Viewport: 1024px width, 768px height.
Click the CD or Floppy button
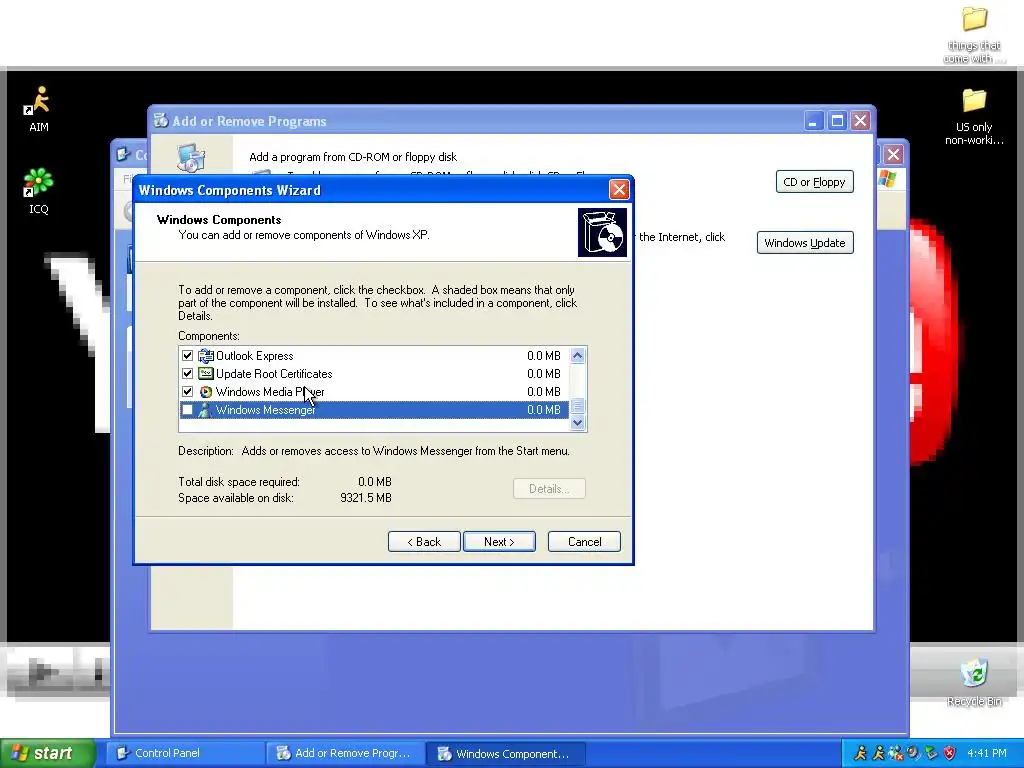pos(814,182)
